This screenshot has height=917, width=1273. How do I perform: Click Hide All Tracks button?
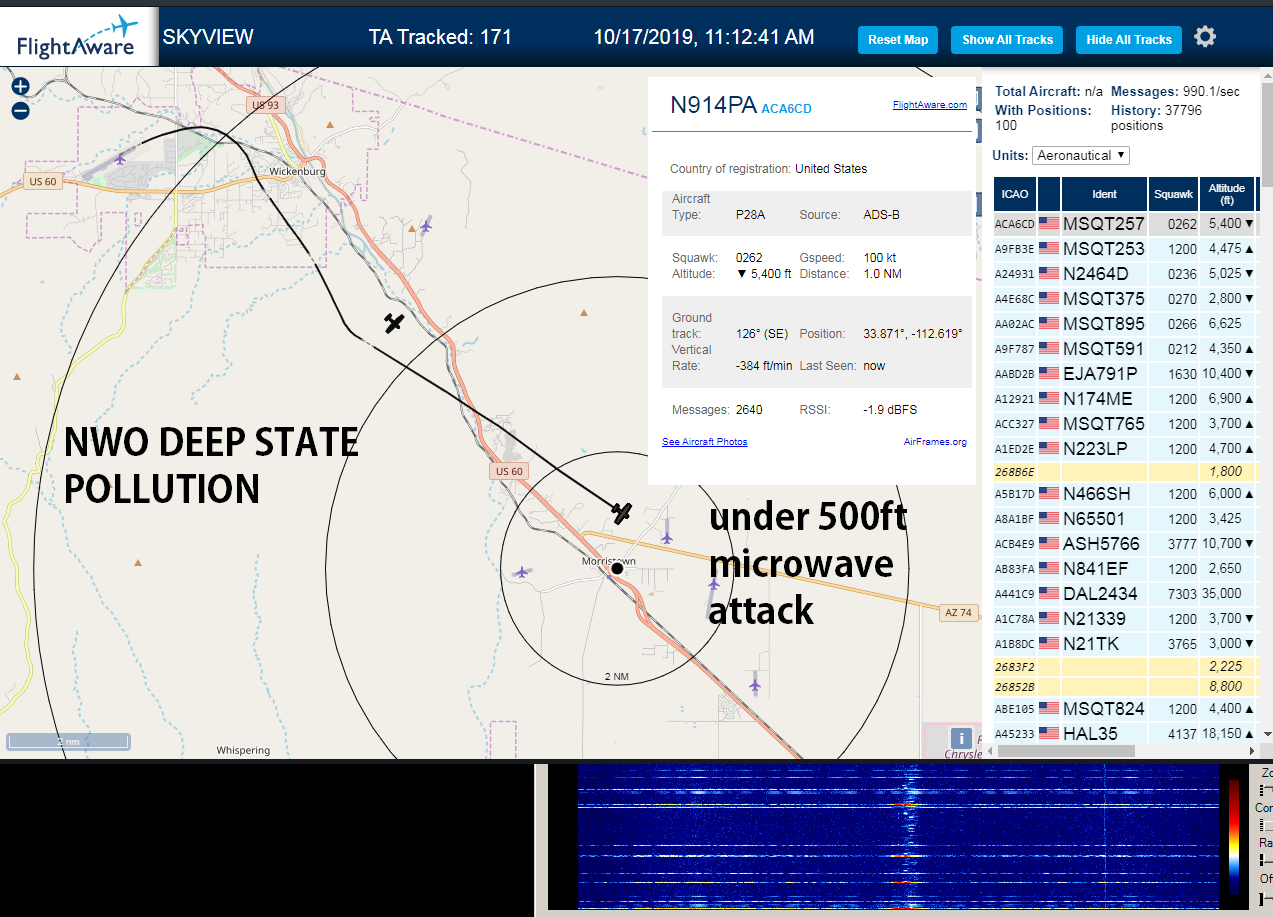[x=1129, y=40]
